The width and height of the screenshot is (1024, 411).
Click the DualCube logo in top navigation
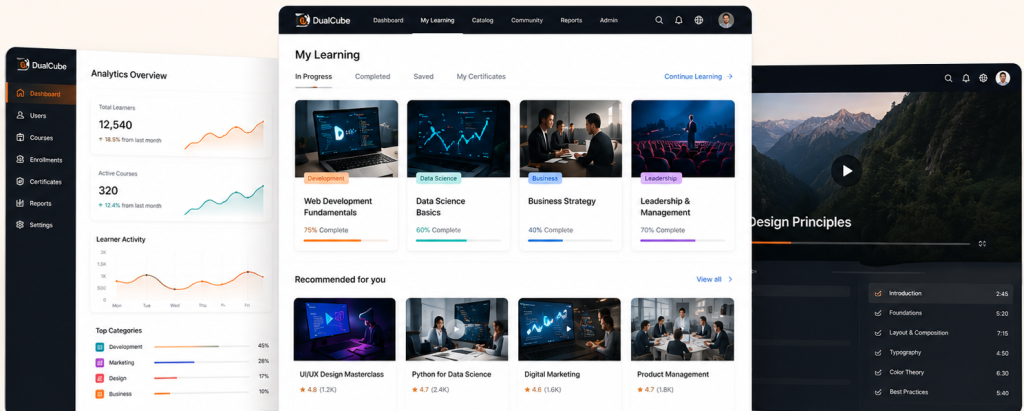point(323,20)
